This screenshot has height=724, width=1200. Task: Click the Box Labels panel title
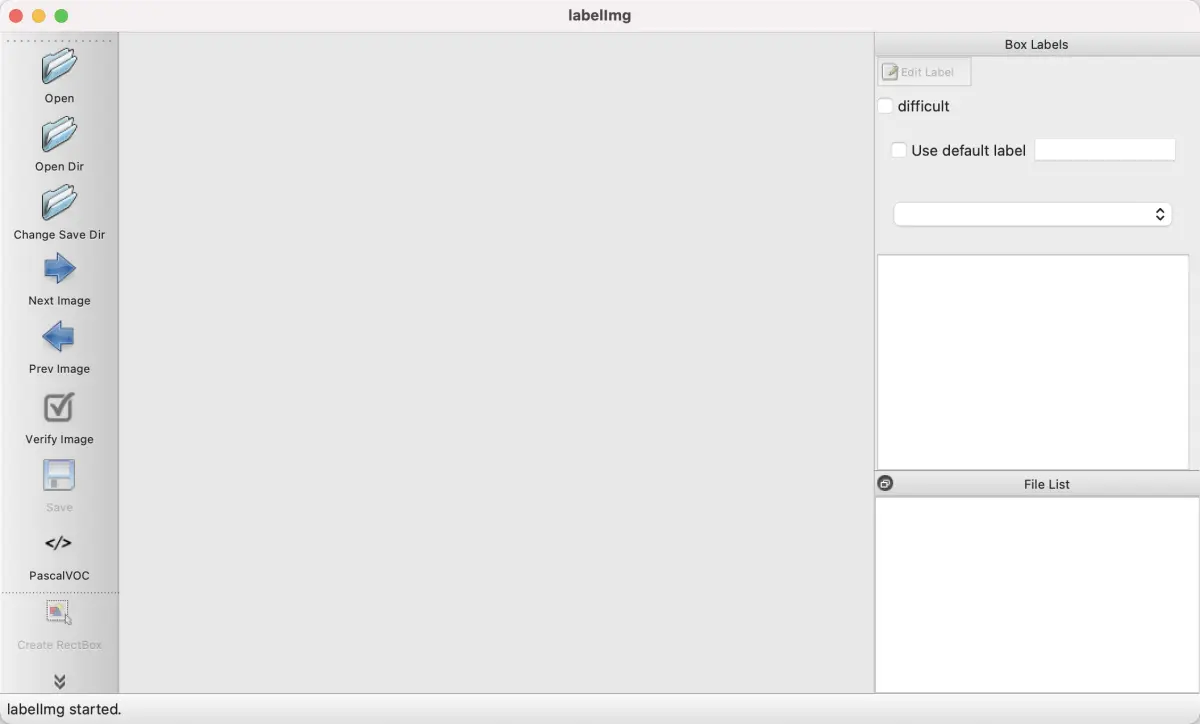coord(1036,45)
